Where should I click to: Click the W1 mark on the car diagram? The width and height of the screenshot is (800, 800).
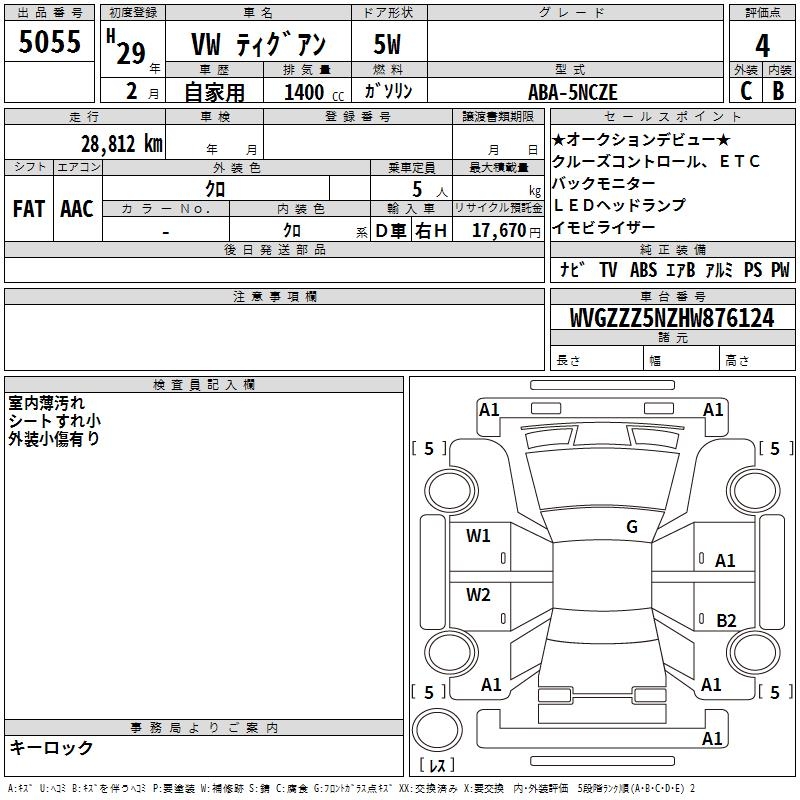pos(478,536)
